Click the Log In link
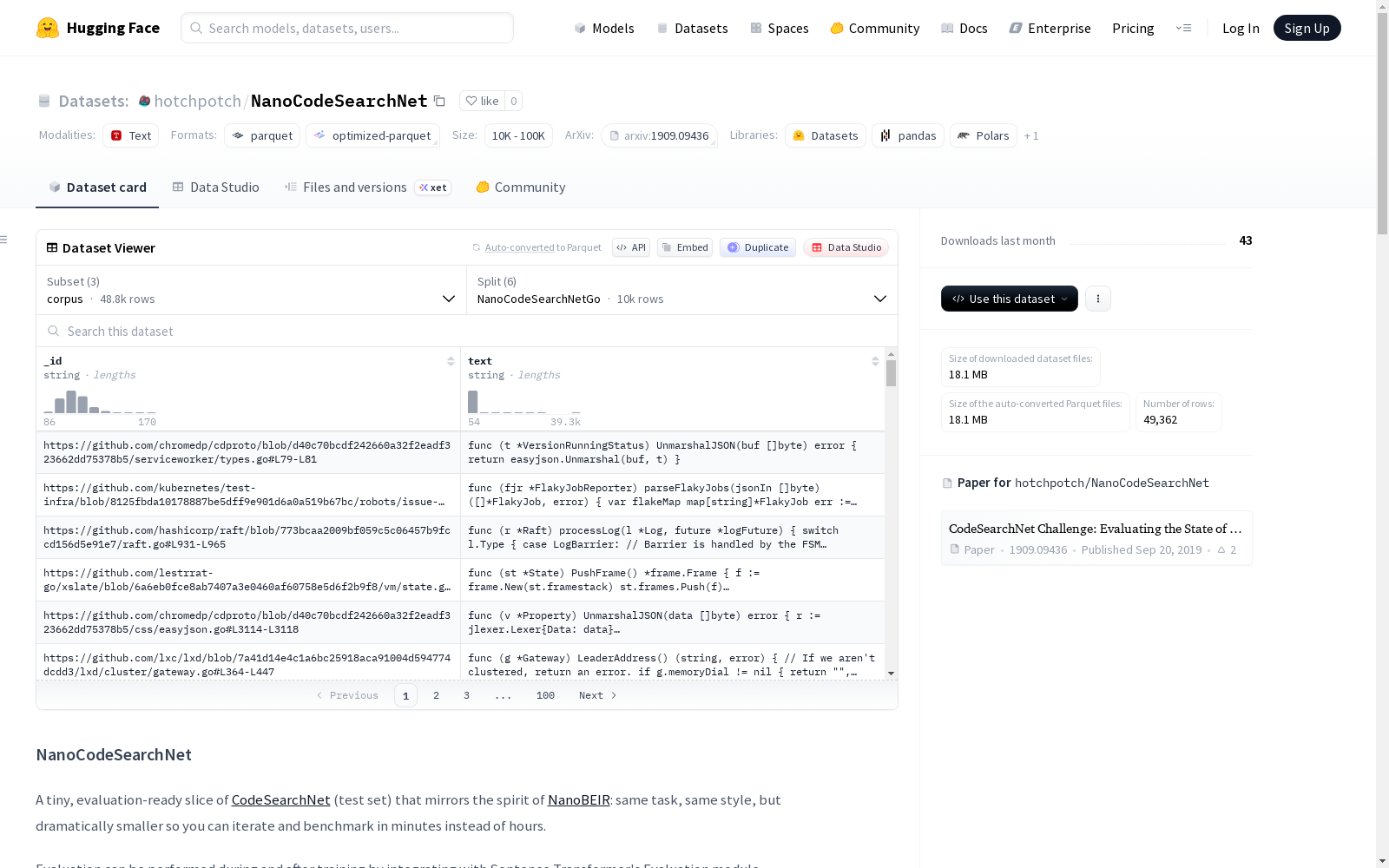Viewport: 1389px width, 868px height. [1241, 28]
